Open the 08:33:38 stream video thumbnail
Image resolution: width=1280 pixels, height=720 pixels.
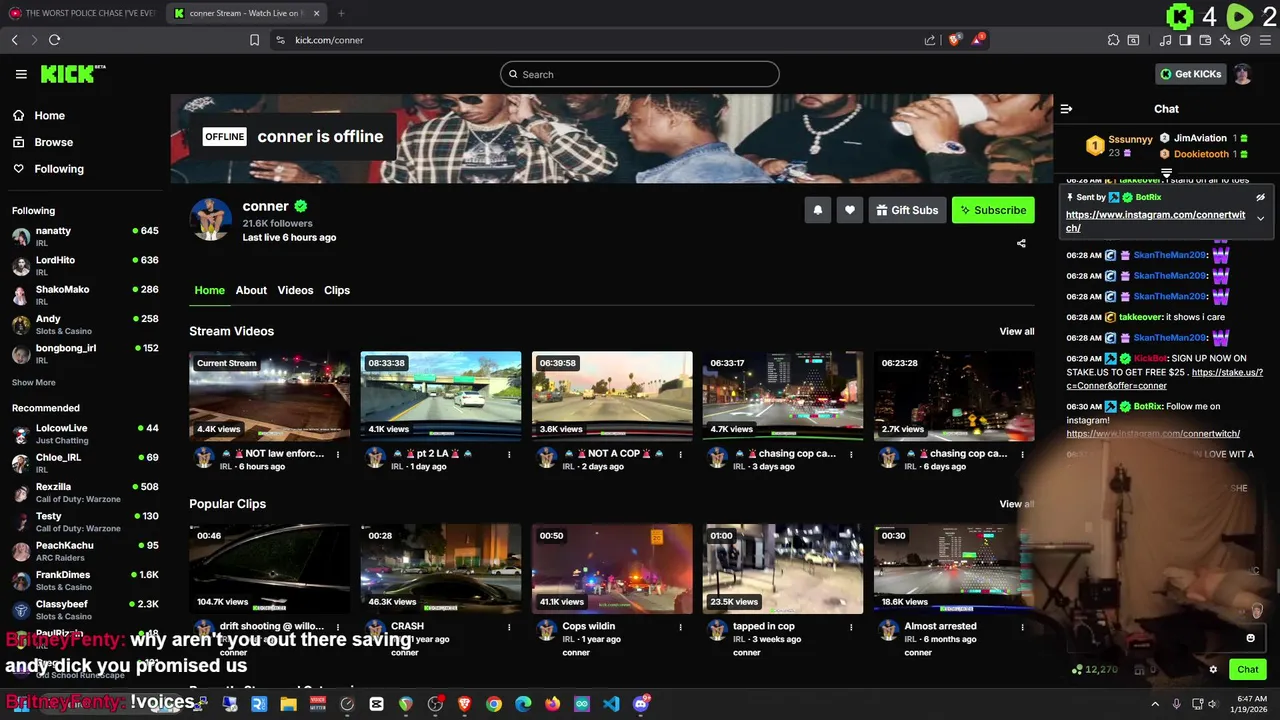point(441,396)
